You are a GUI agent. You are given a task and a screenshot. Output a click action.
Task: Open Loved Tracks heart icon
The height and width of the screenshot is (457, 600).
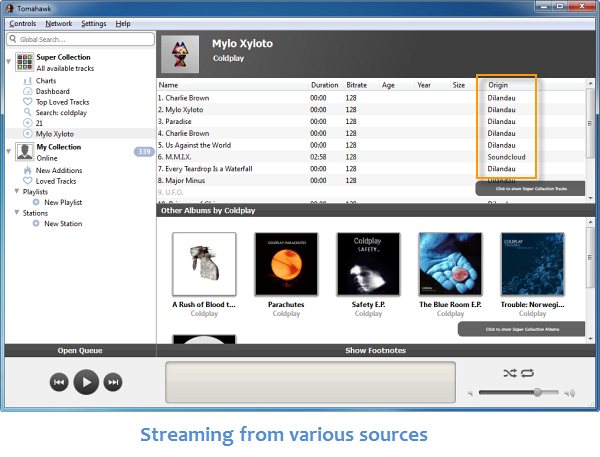28,181
